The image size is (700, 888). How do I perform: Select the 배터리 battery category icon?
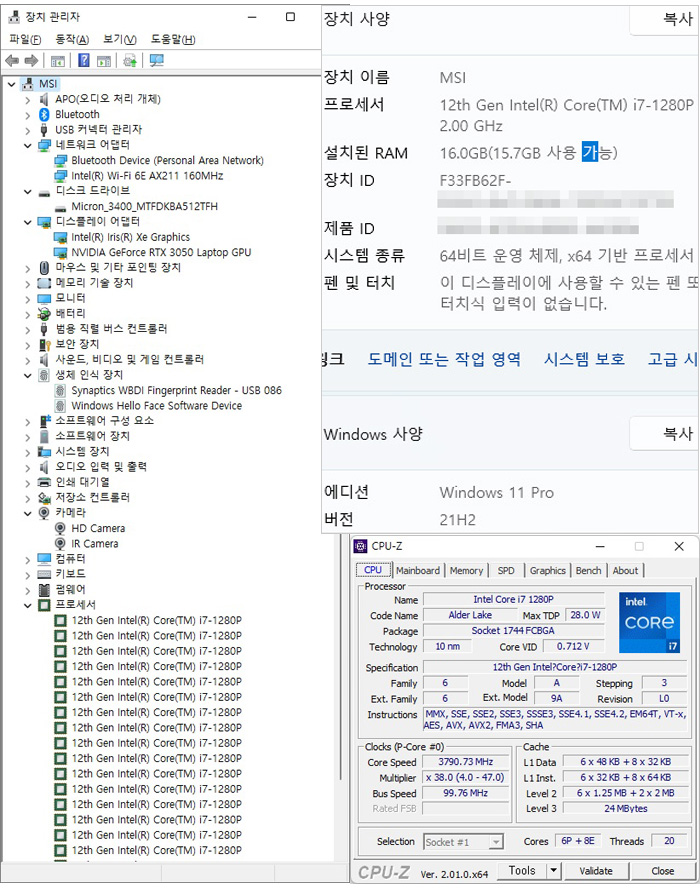(x=44, y=313)
